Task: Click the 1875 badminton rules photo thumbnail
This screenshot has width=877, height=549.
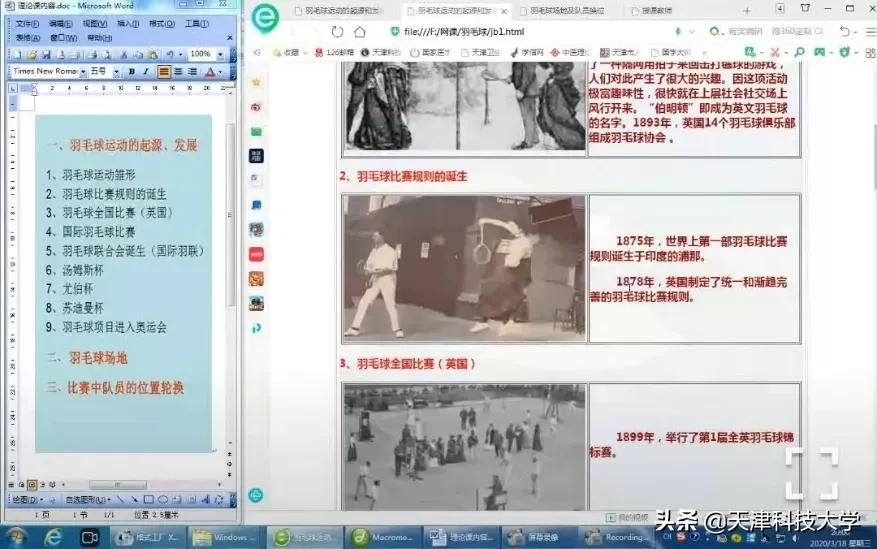Action: click(464, 268)
